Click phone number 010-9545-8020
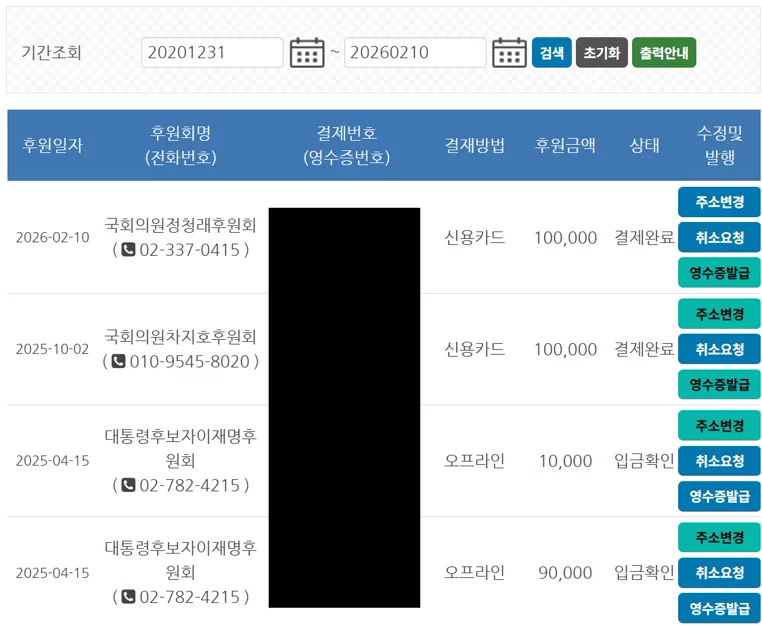This screenshot has width=762, height=626. click(190, 362)
